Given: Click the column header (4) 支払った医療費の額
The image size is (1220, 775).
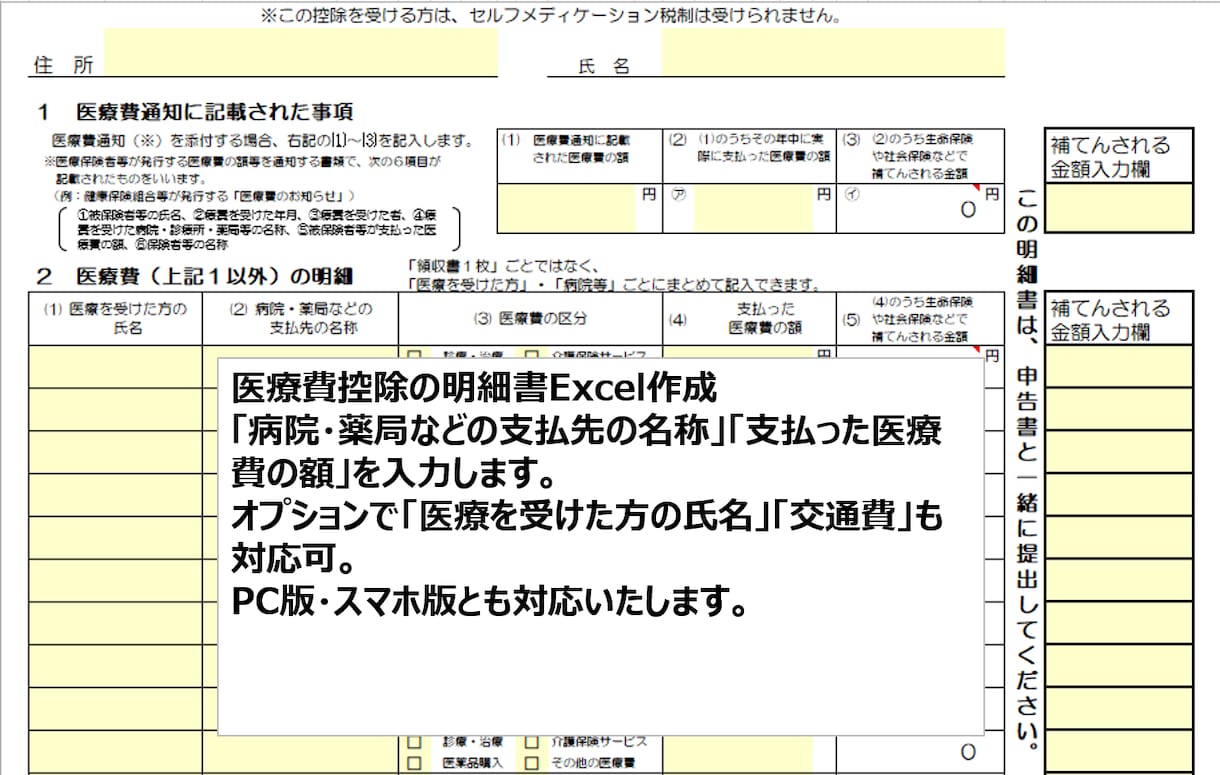Looking at the screenshot, I should (748, 318).
